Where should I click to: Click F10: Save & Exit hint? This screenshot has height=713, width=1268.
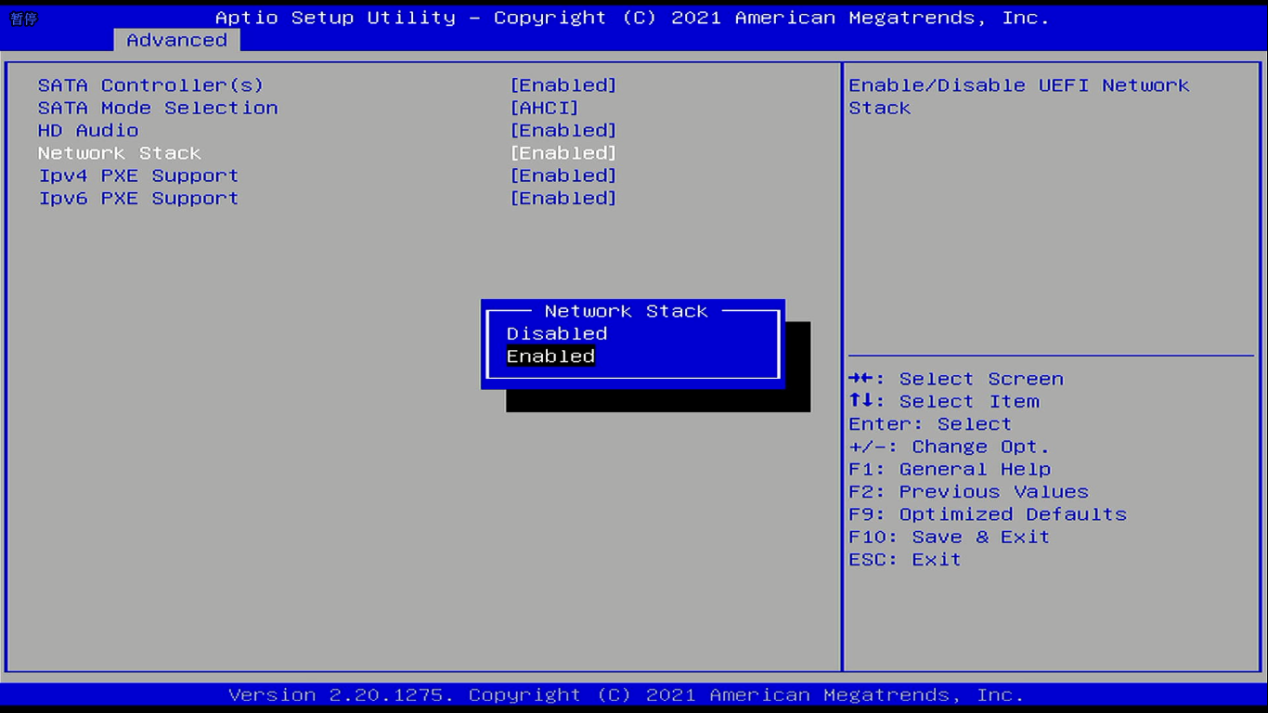(949, 537)
